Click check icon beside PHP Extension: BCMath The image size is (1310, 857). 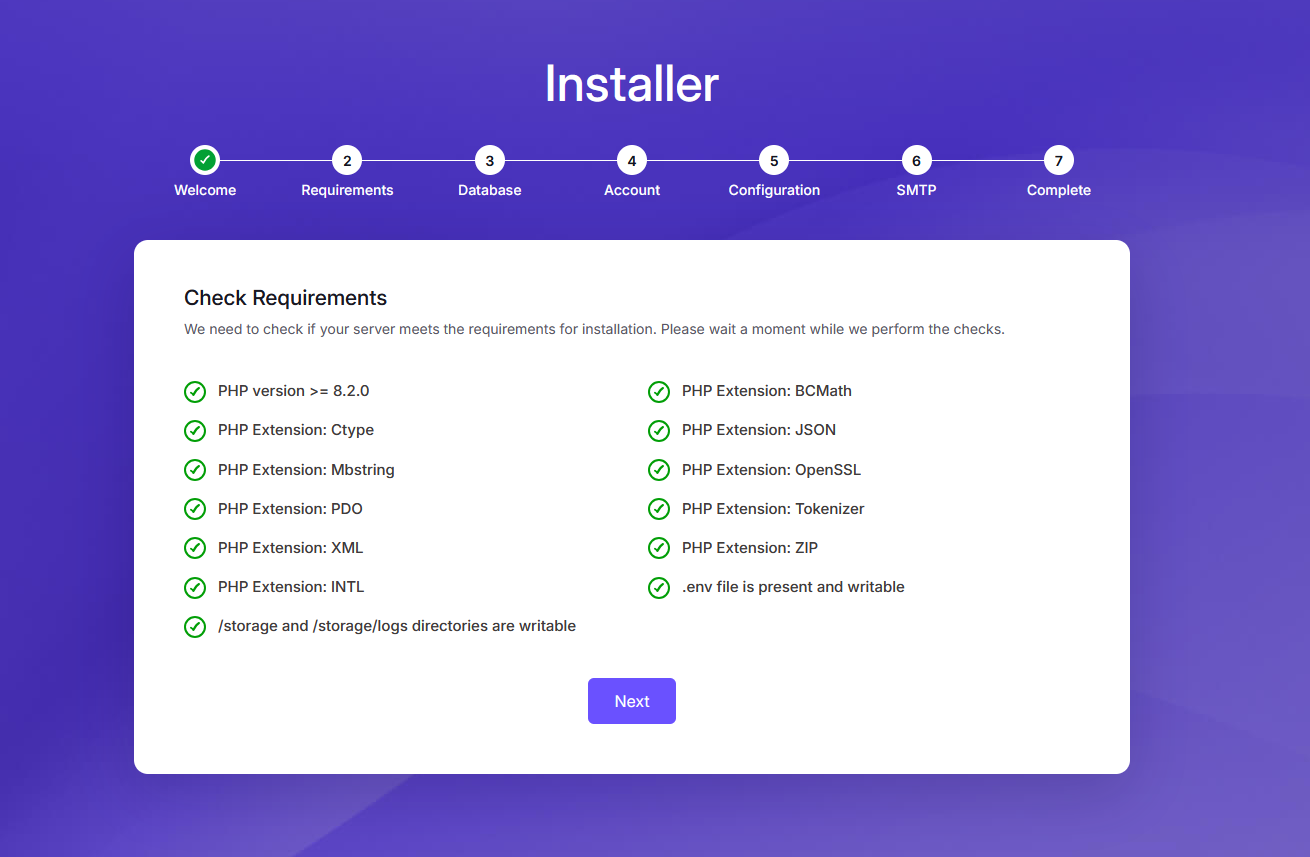click(x=659, y=392)
